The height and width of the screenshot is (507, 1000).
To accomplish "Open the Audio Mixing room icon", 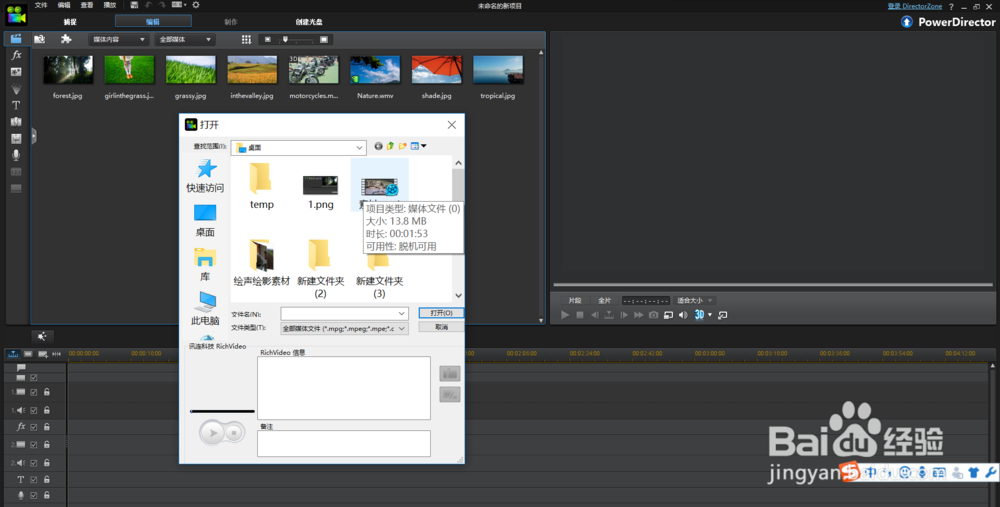I will [x=16, y=138].
